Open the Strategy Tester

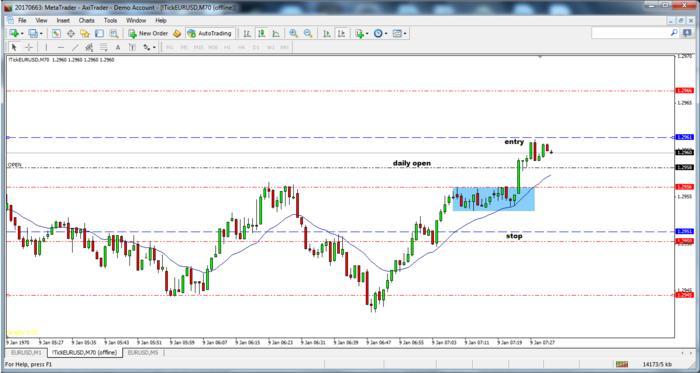click(114, 33)
